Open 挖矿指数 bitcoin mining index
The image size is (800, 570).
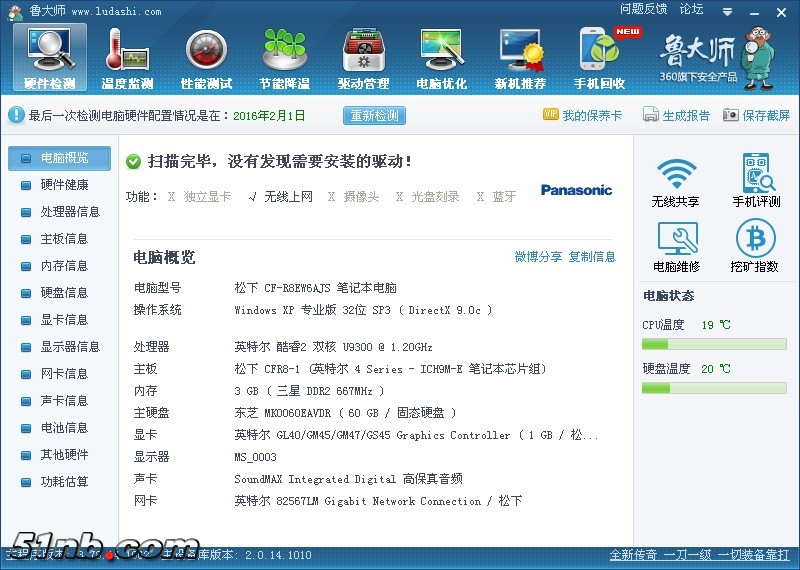click(756, 246)
